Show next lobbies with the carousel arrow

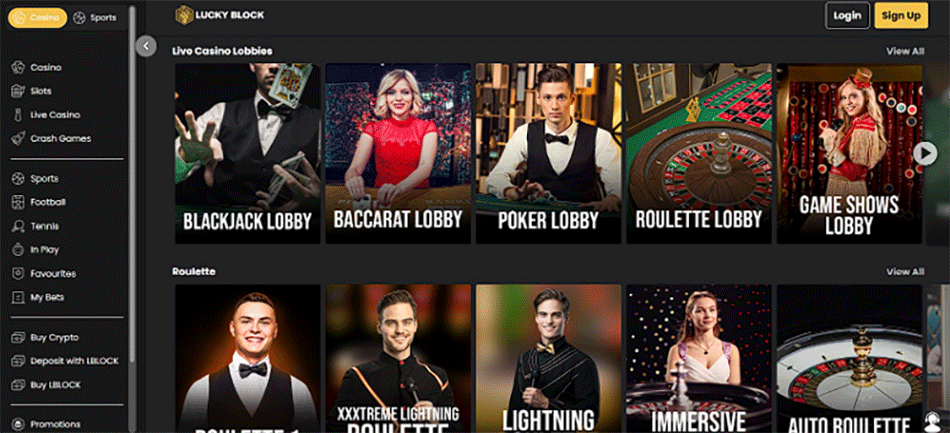[925, 153]
